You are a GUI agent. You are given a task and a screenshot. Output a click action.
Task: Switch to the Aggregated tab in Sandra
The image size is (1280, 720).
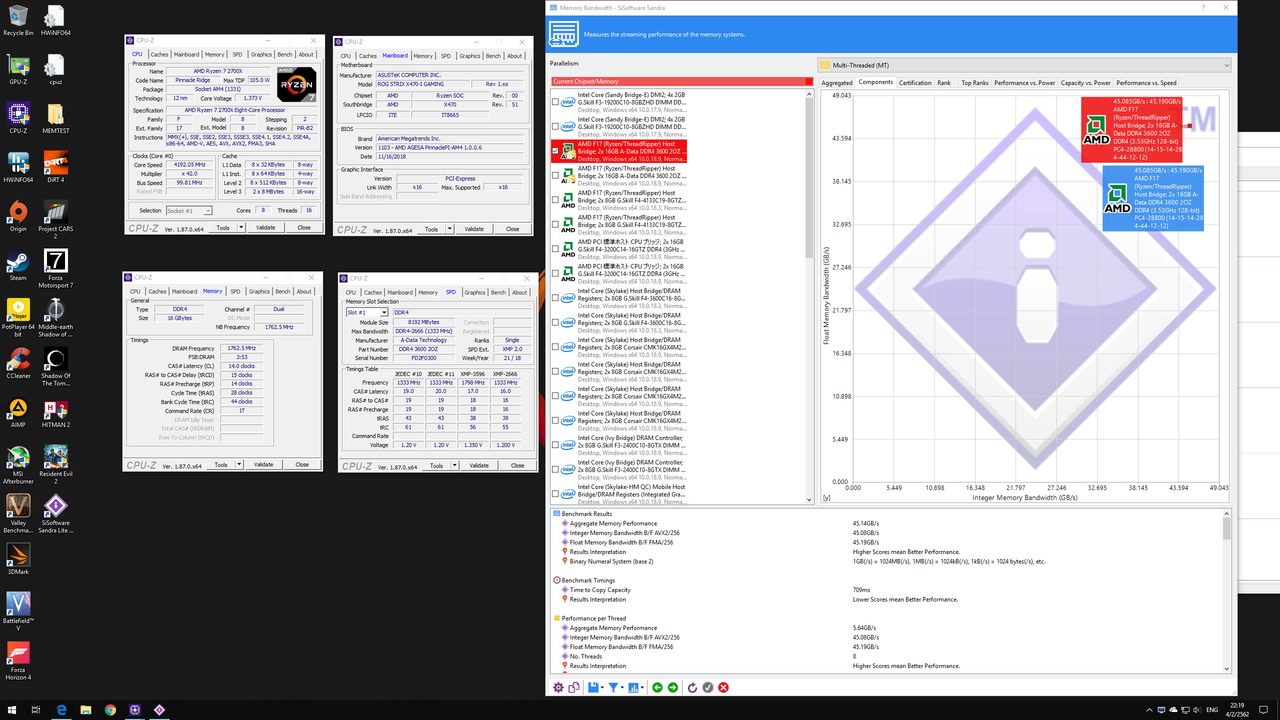click(837, 83)
